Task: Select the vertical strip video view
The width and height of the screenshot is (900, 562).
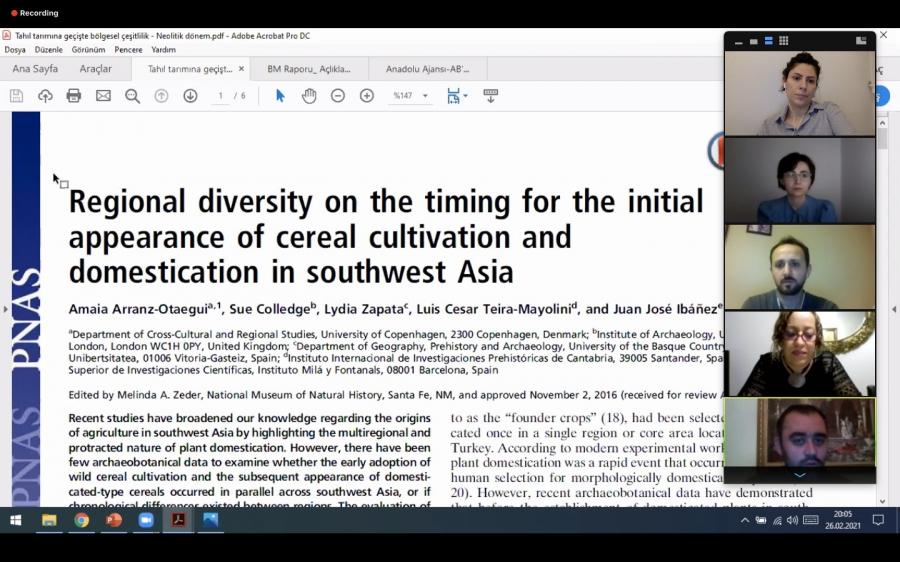Action: 768,41
